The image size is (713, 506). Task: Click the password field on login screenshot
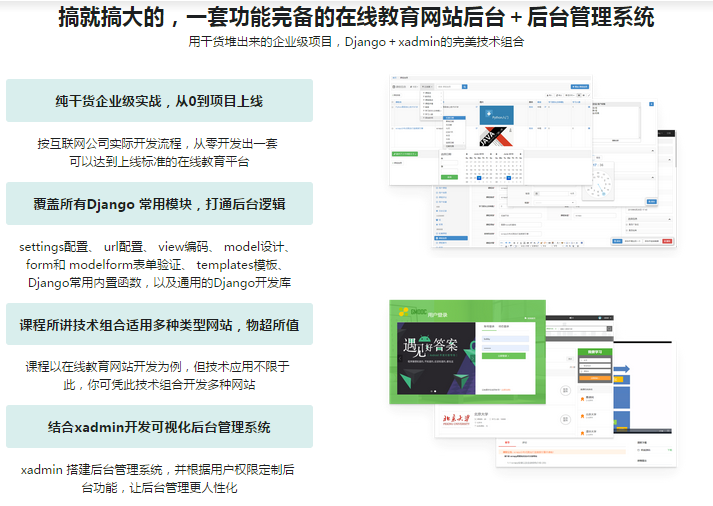click(x=505, y=348)
